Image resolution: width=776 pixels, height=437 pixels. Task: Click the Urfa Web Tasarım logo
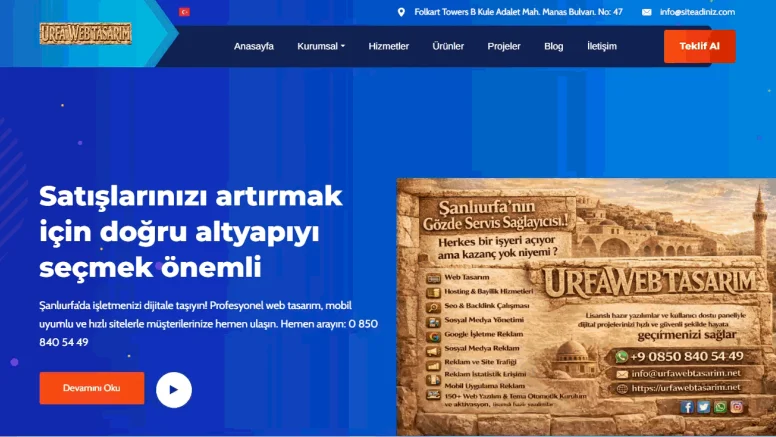86,34
